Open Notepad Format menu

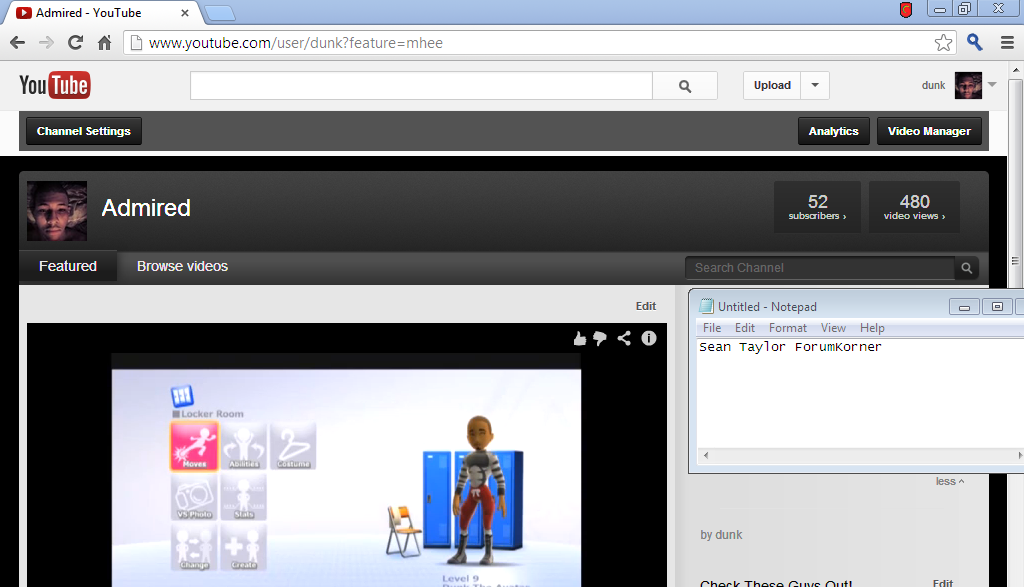(788, 328)
